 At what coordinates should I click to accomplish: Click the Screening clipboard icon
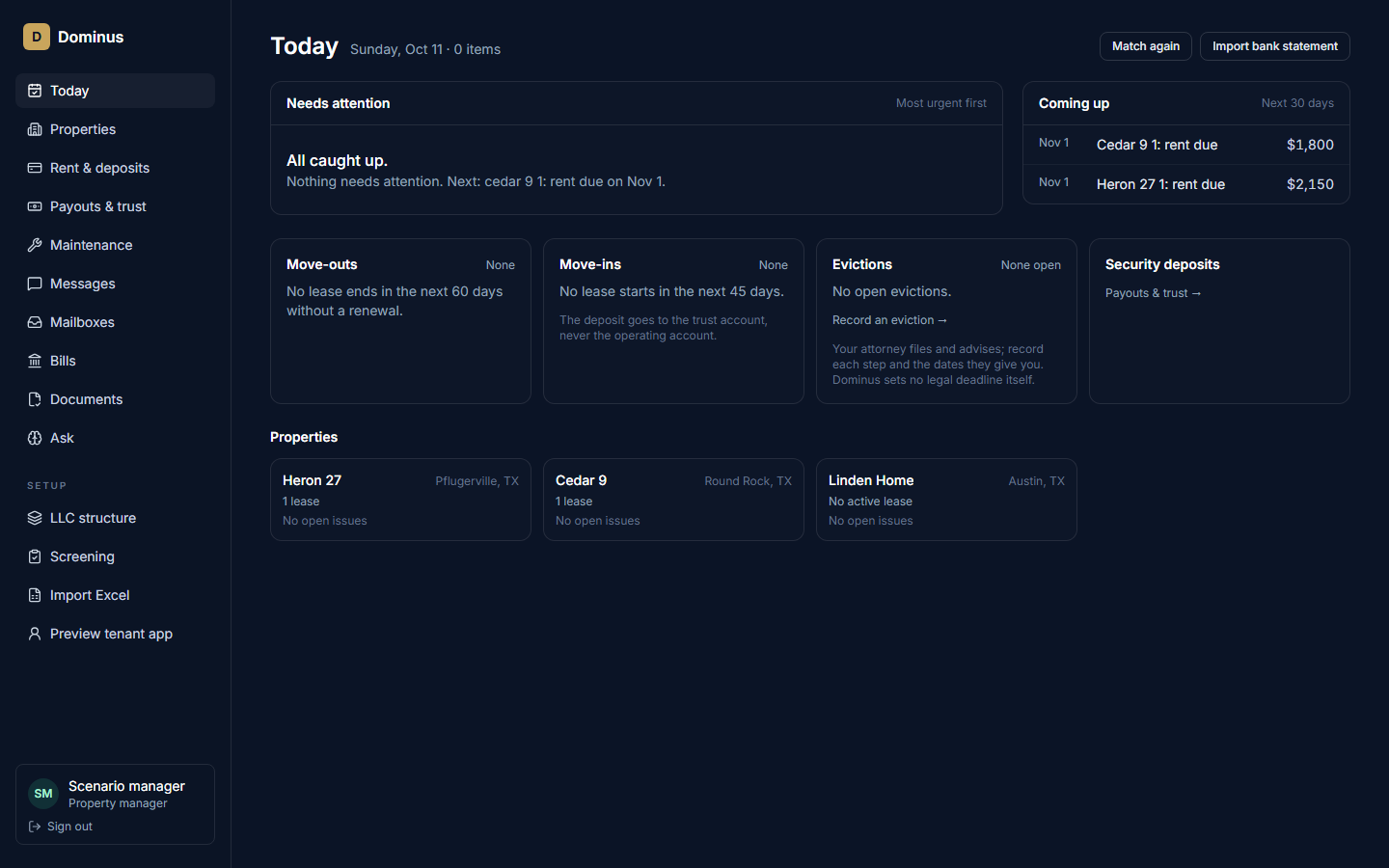tap(35, 556)
